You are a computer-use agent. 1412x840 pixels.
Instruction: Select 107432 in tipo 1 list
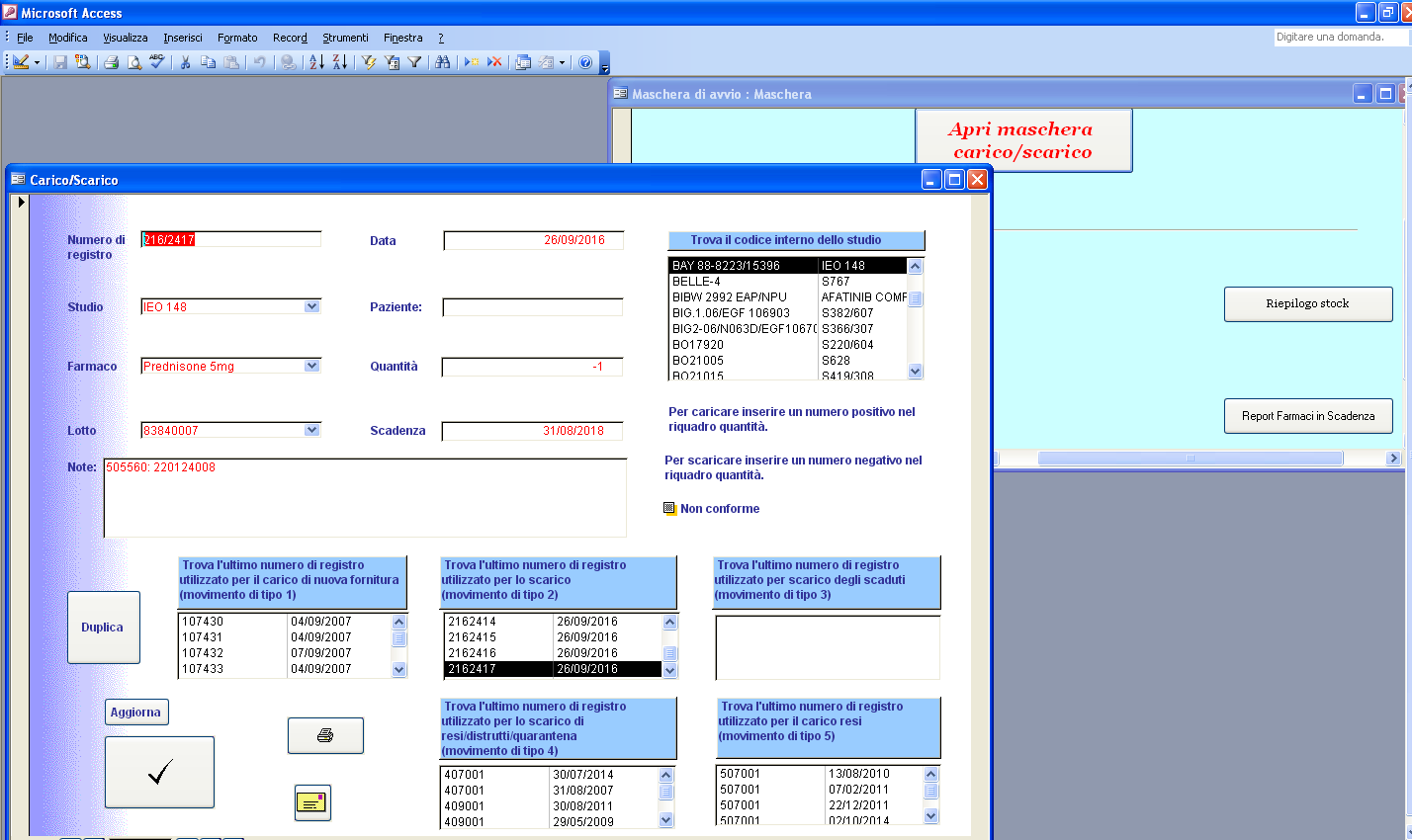click(285, 653)
